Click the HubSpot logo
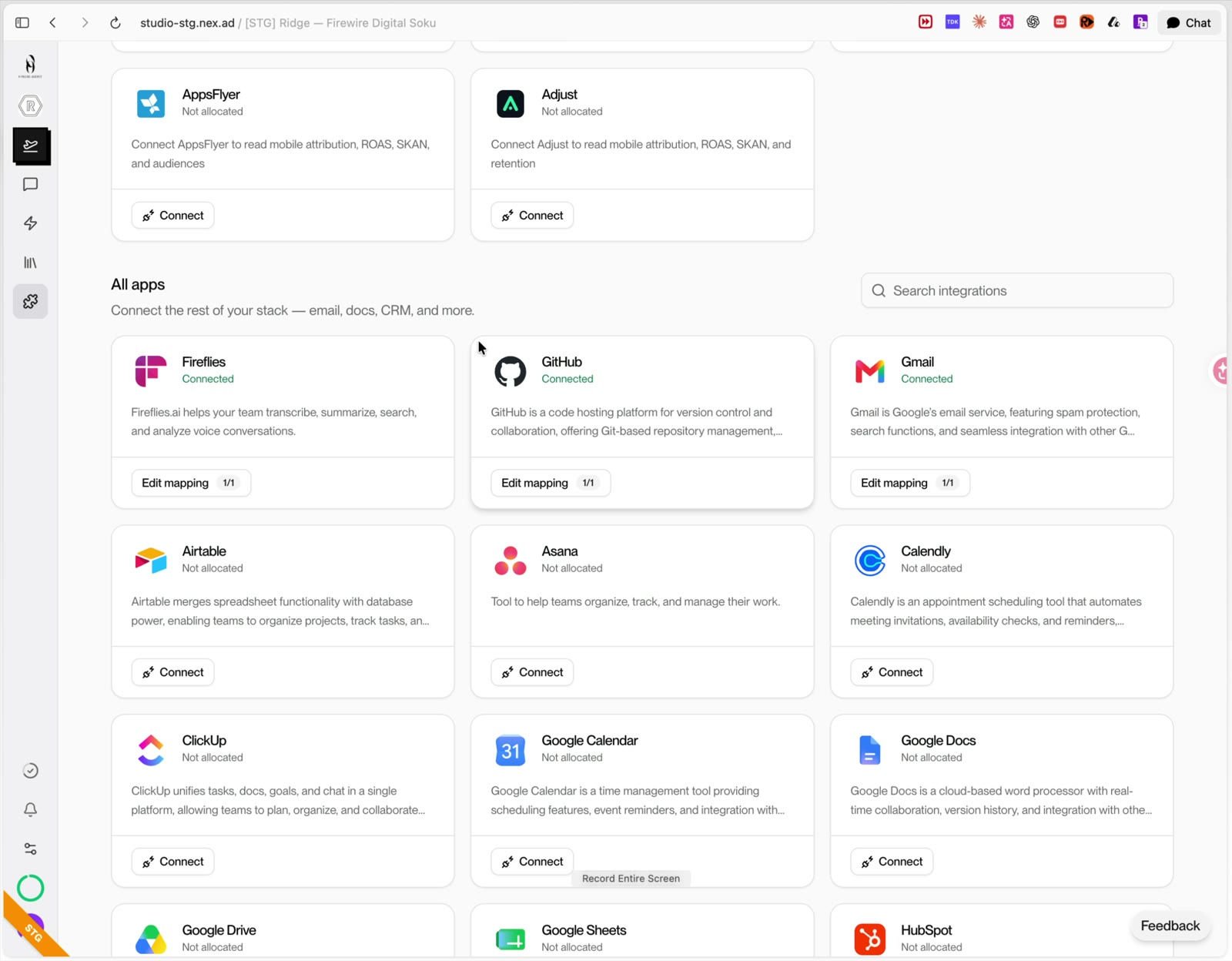The height and width of the screenshot is (961, 1232). pyautogui.click(x=870, y=939)
